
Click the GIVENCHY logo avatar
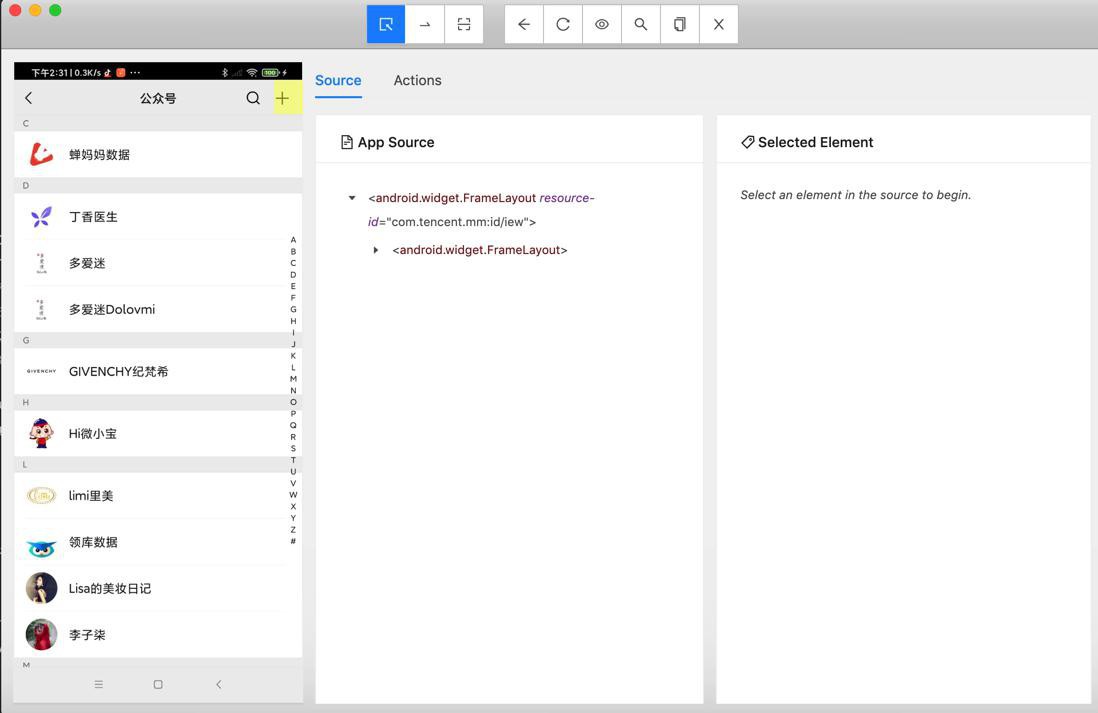tap(41, 371)
